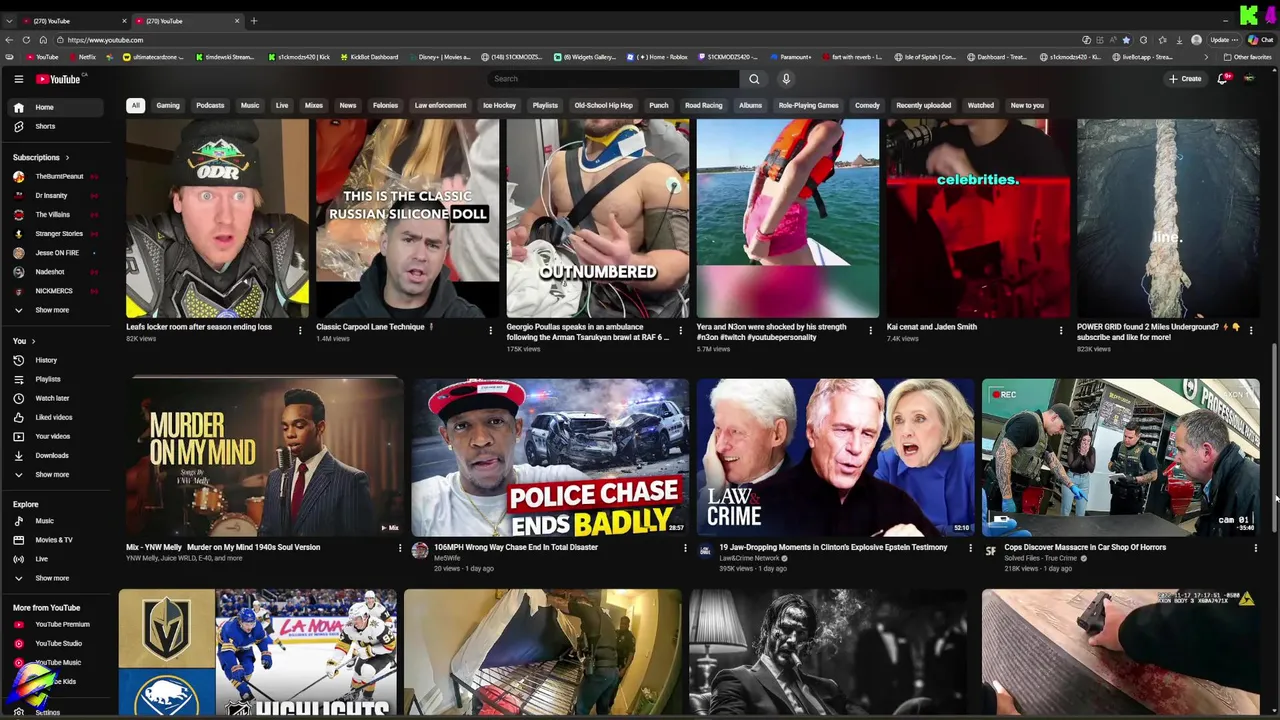Select the Podcasts filter chip

(x=210, y=105)
